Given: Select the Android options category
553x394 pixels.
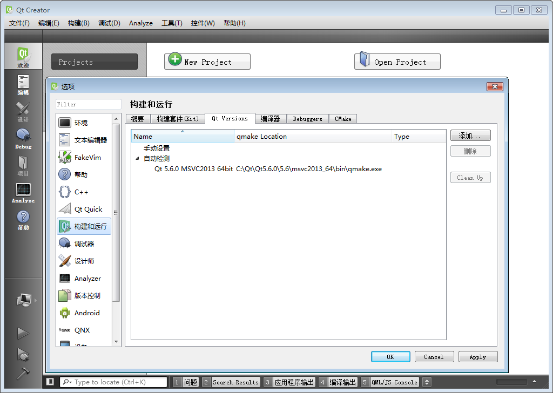Looking at the screenshot, I should (x=84, y=313).
